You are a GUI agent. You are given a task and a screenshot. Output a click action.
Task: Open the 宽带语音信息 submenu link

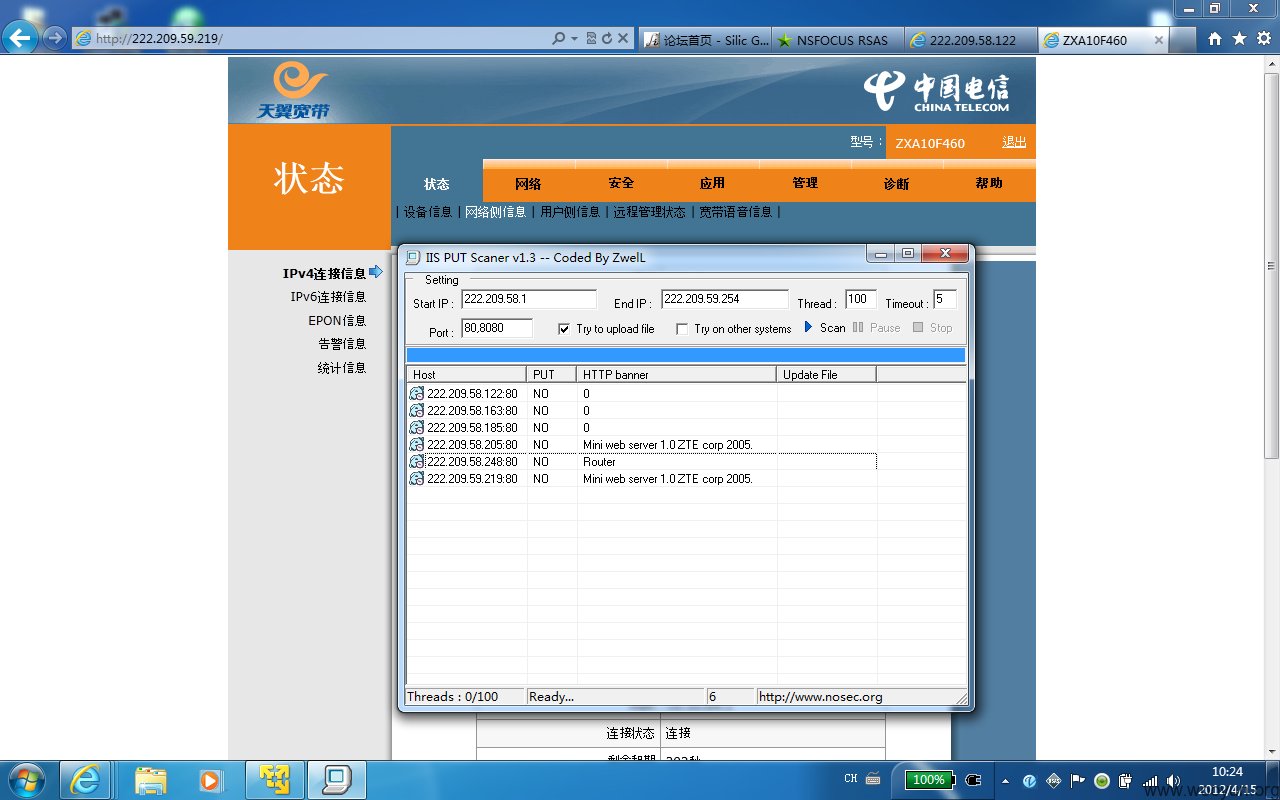tap(735, 212)
